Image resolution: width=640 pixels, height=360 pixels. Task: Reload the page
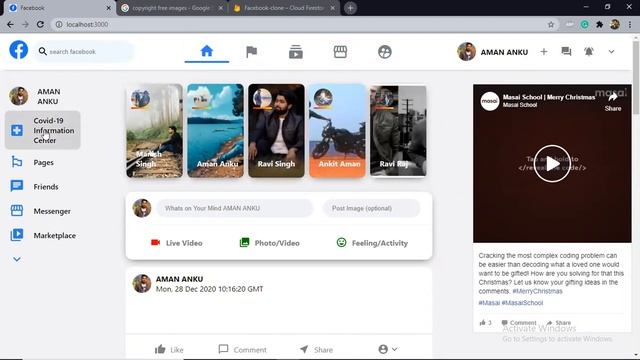click(40, 24)
